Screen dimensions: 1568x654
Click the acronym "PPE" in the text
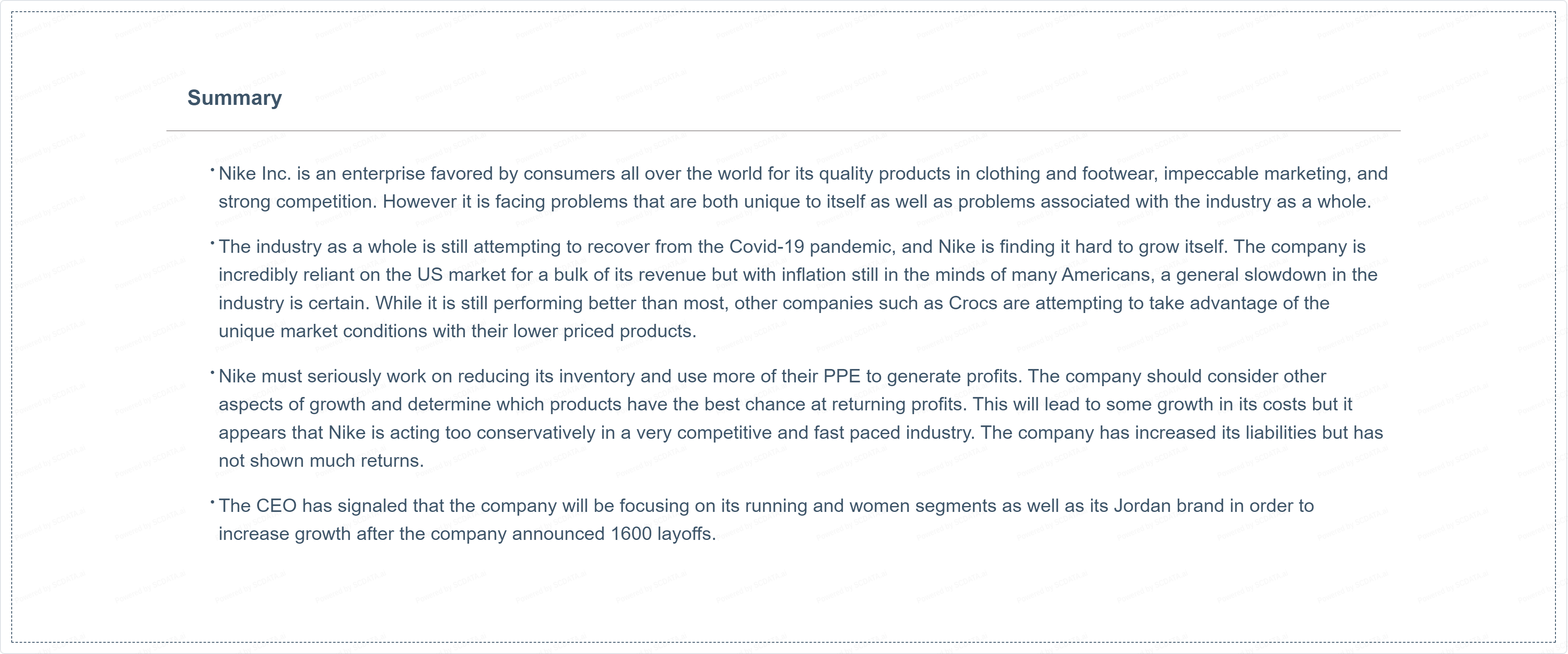tap(841, 377)
